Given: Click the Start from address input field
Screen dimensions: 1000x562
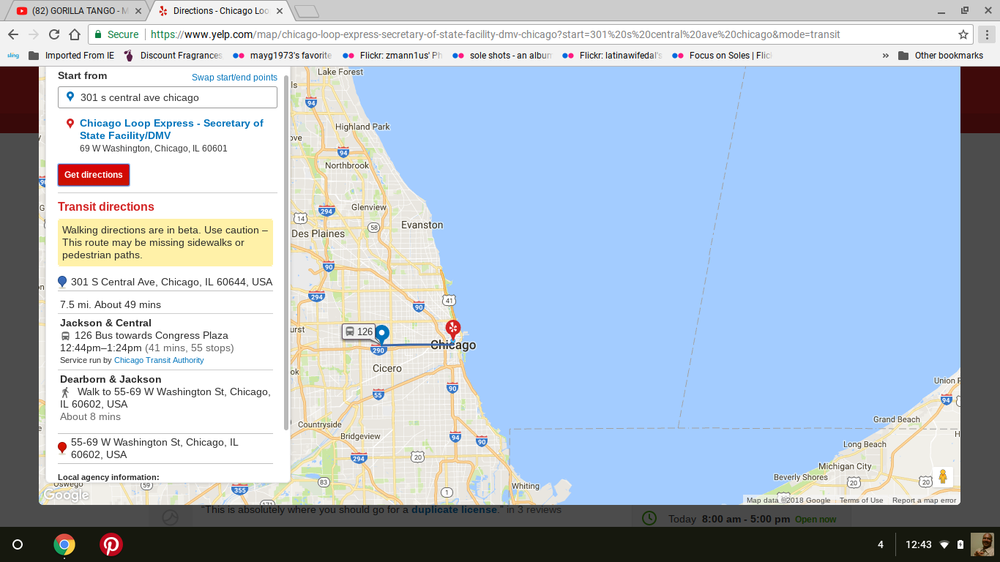Looking at the screenshot, I should coord(167,98).
